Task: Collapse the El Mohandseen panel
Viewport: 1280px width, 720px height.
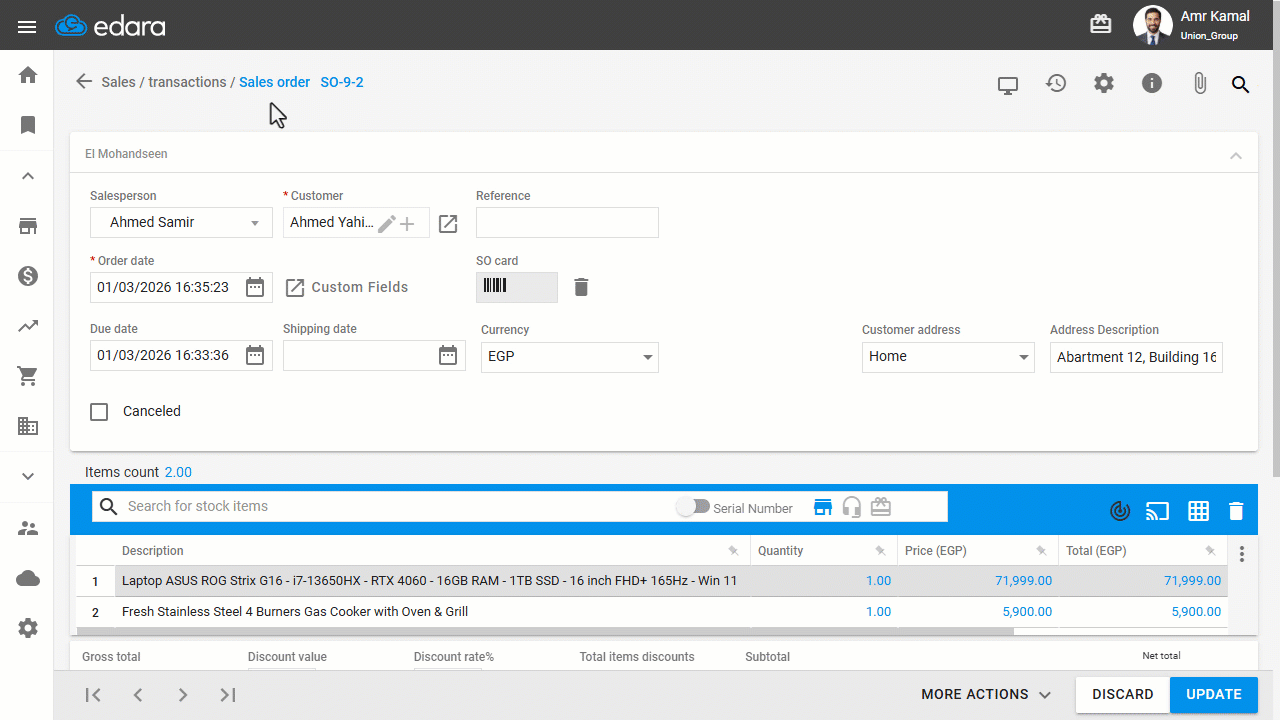Action: 1236,155
